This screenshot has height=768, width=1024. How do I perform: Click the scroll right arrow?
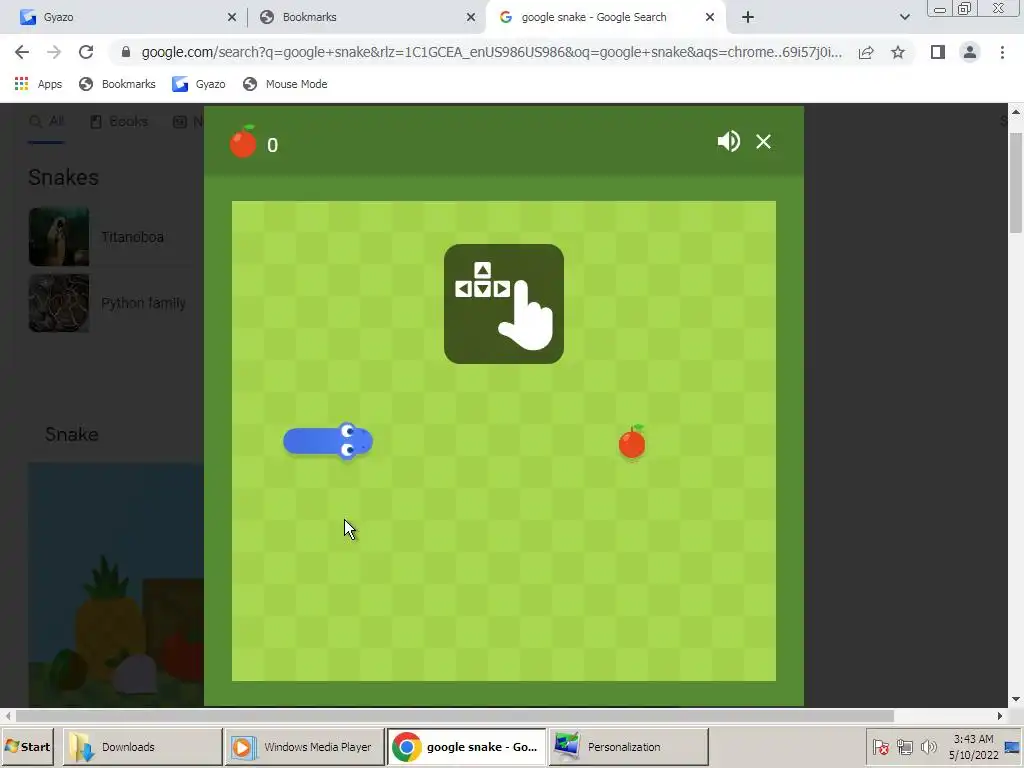click(x=1000, y=716)
